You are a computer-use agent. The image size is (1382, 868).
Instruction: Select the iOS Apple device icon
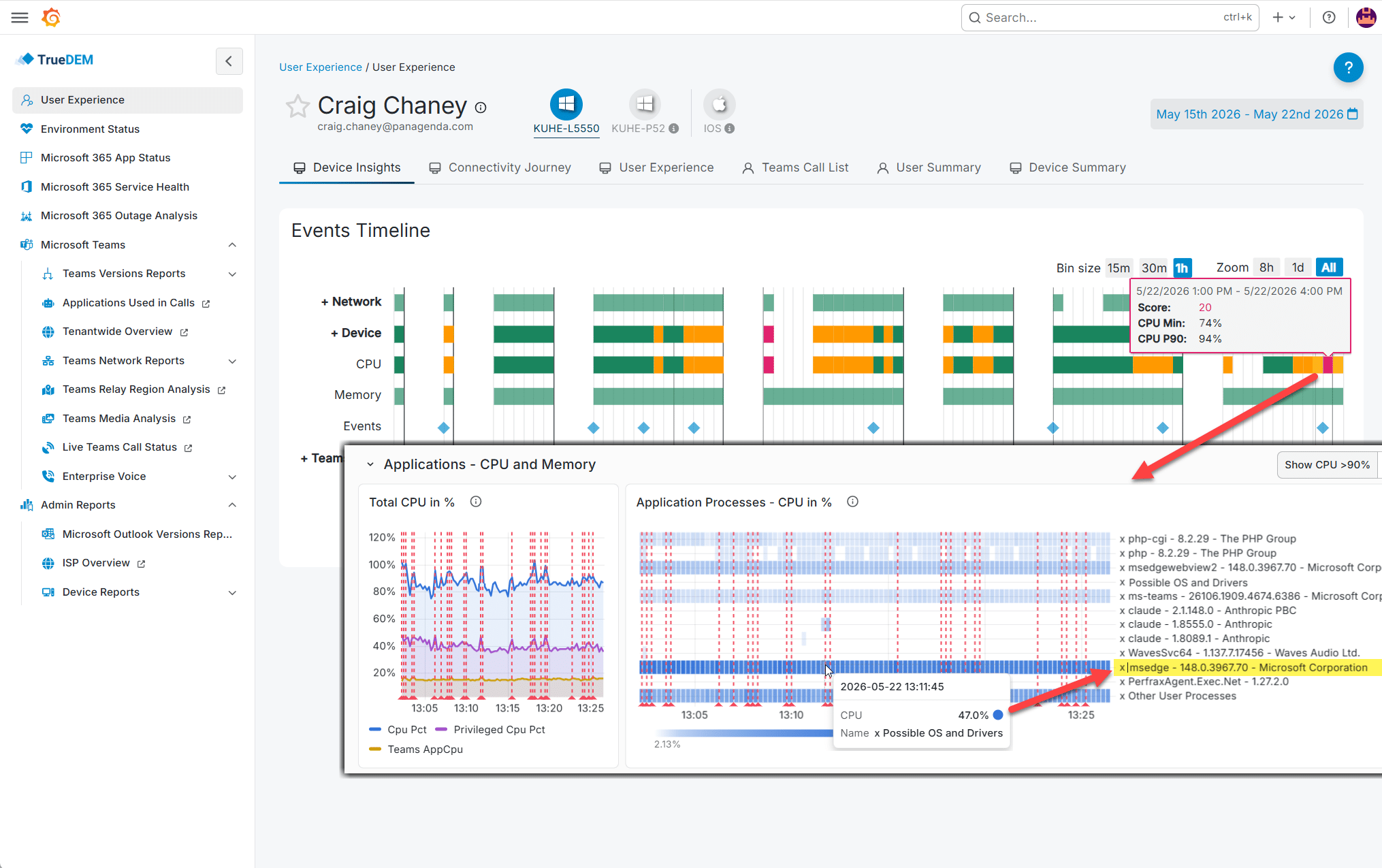pos(719,104)
